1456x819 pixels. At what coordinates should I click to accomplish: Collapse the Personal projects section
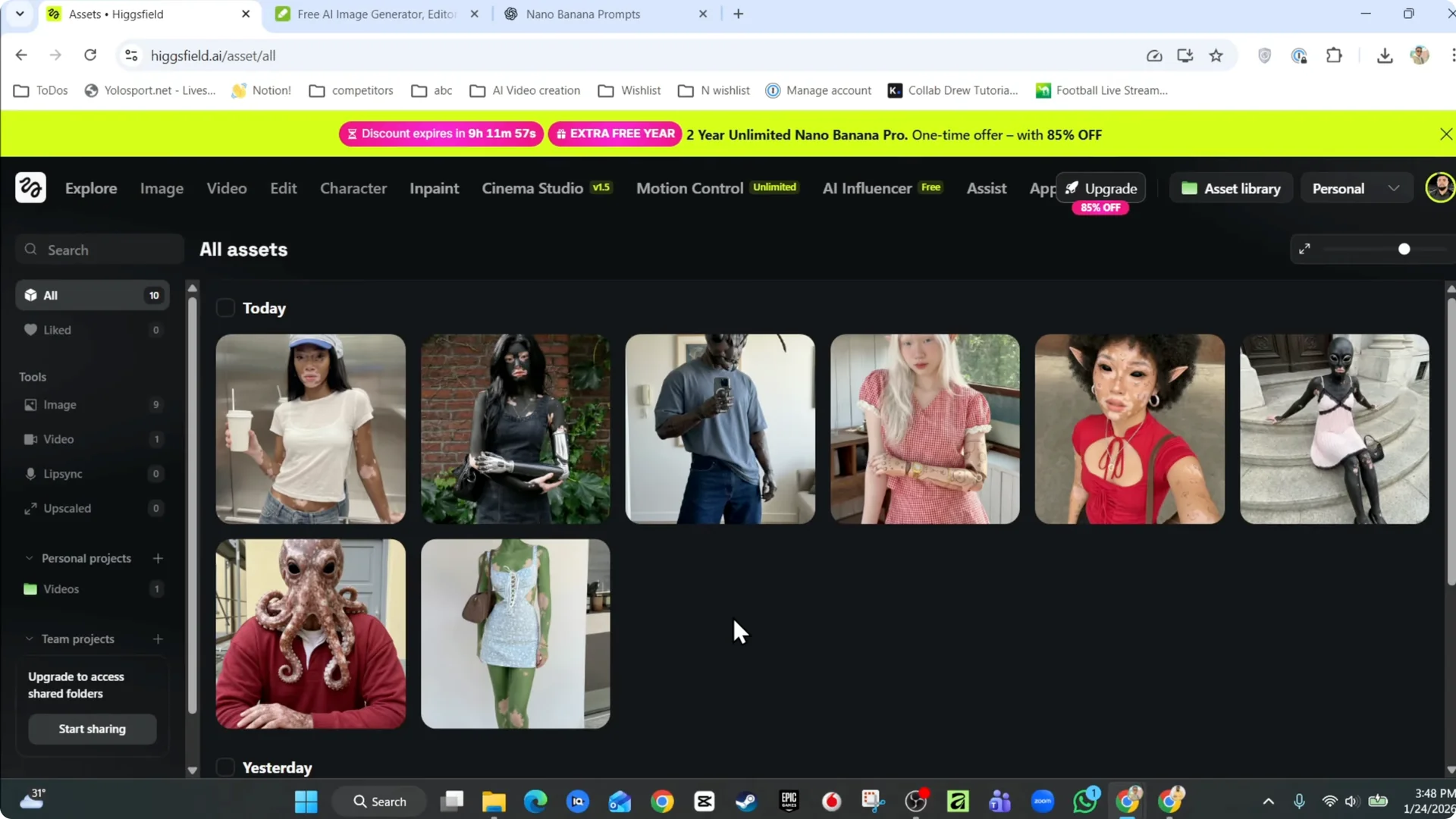coord(28,558)
